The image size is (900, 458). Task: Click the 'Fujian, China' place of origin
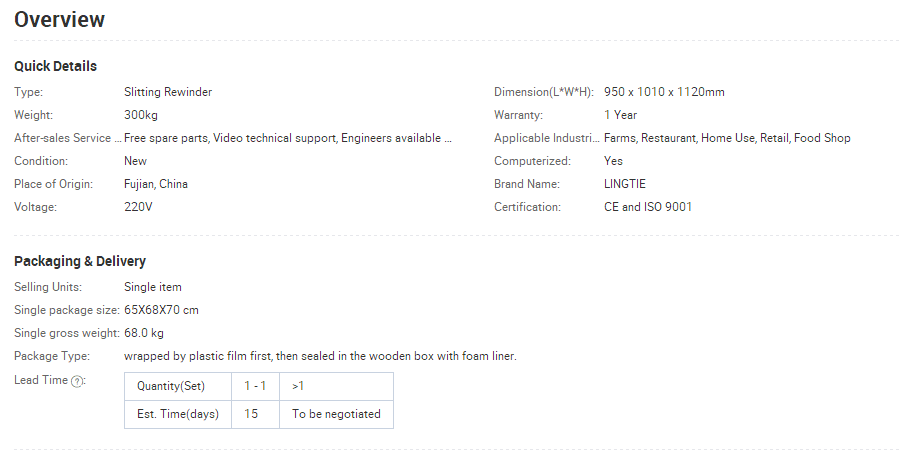pyautogui.click(x=156, y=184)
